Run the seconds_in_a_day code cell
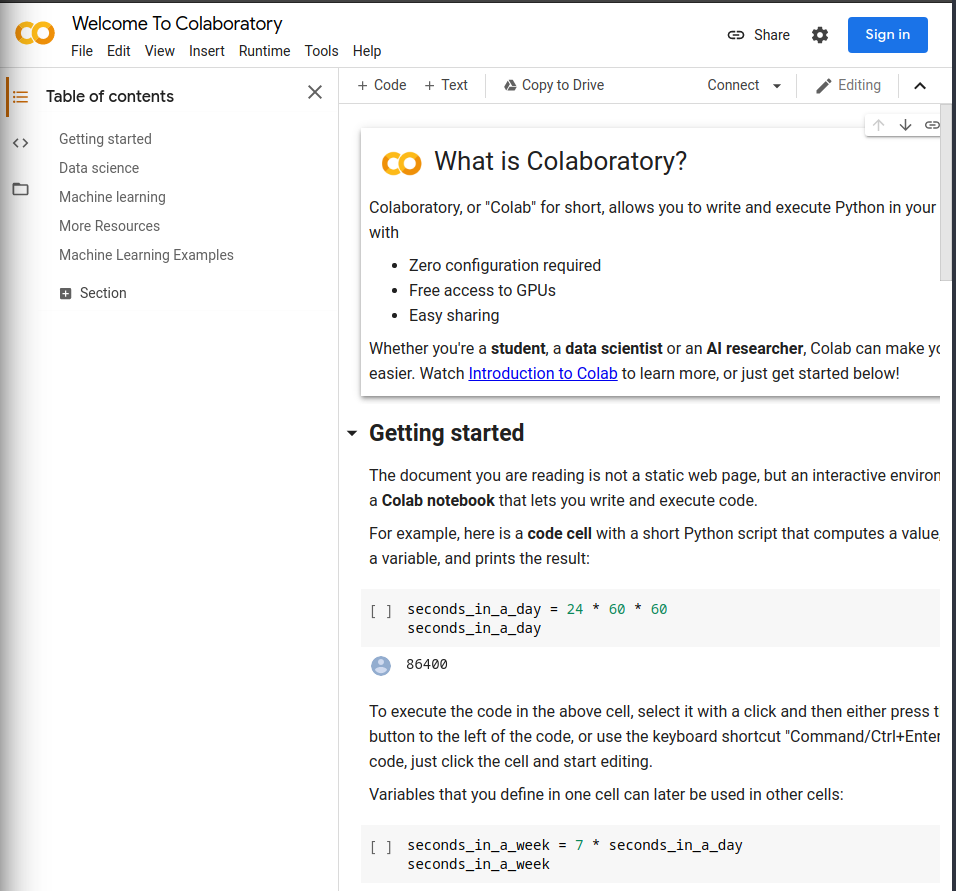956x891 pixels. (x=381, y=610)
